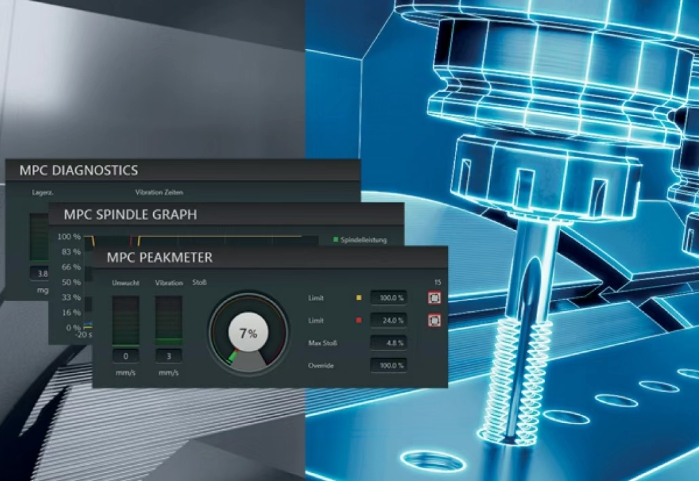
Task: Select the Vibration value box showing 3
Action: 169,356
